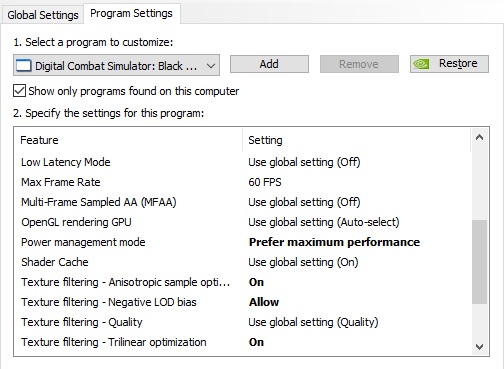Click the Remove button
Screen dimensions: 504x369
pos(359,64)
